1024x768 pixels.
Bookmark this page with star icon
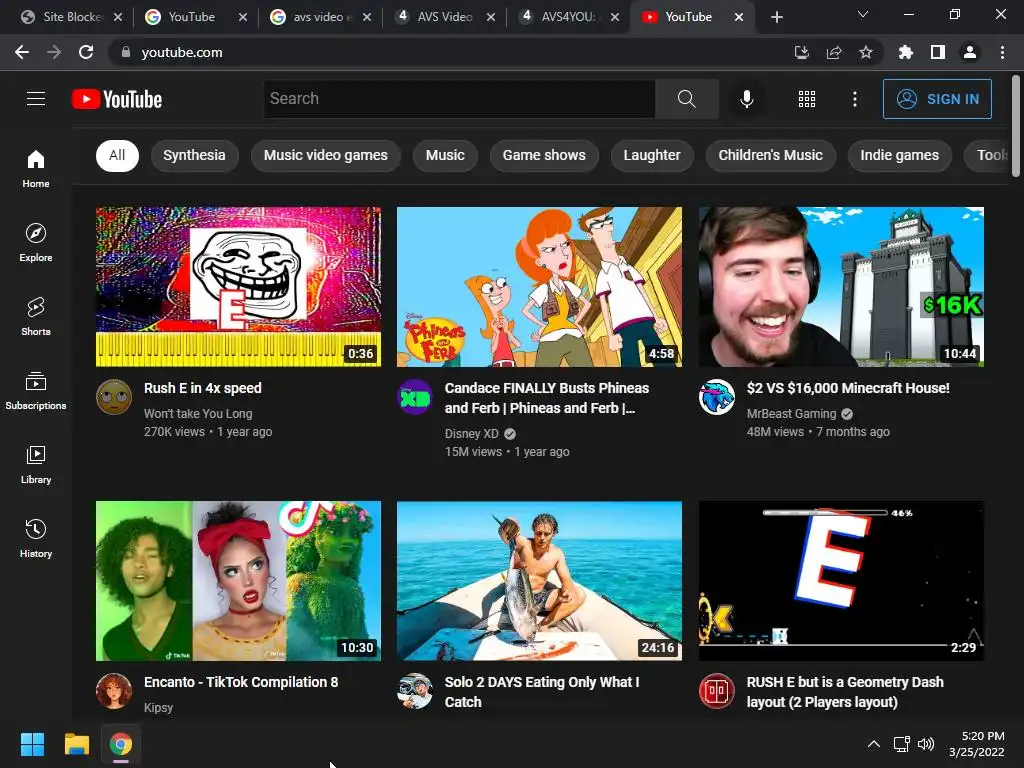click(x=865, y=52)
